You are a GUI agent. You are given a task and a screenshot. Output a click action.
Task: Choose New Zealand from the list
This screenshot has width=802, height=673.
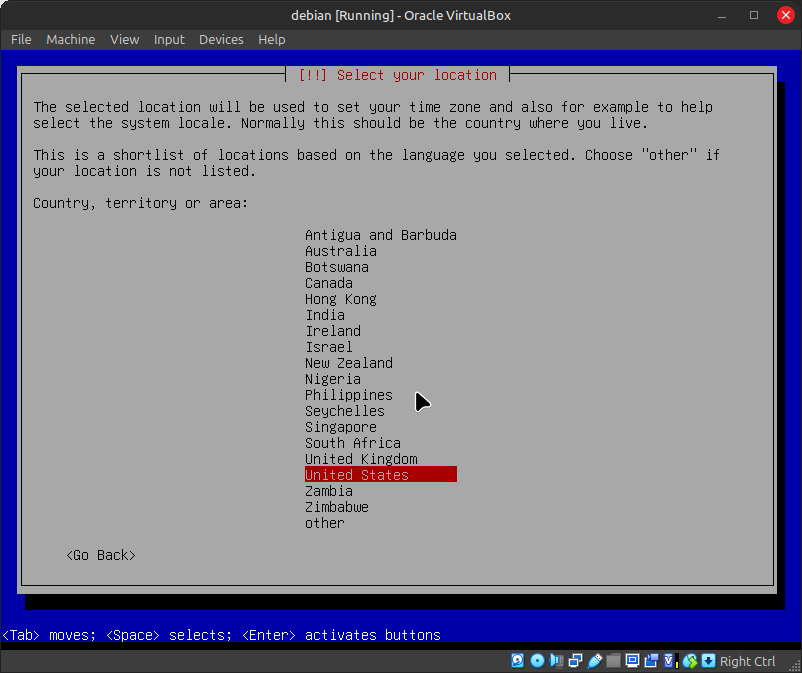coord(349,363)
